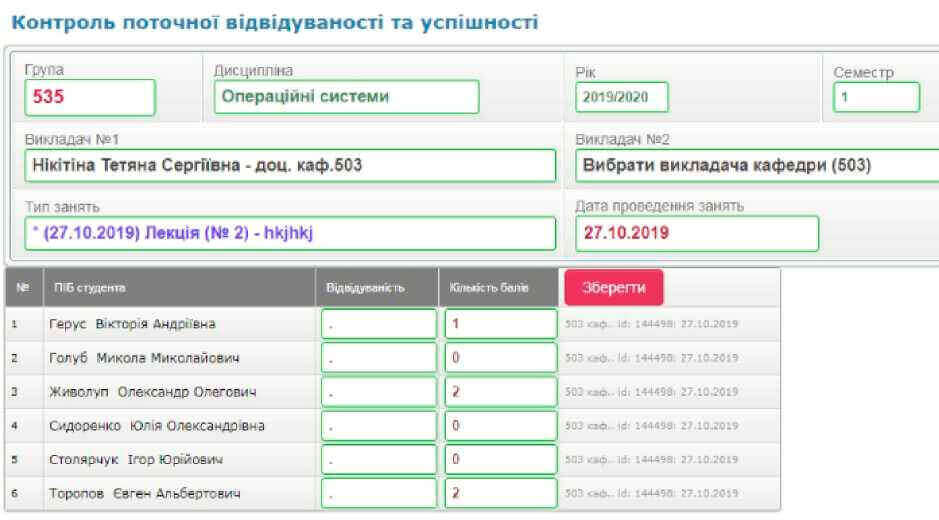
Task: Click the Семестр field showing 1
Action: coord(876,97)
